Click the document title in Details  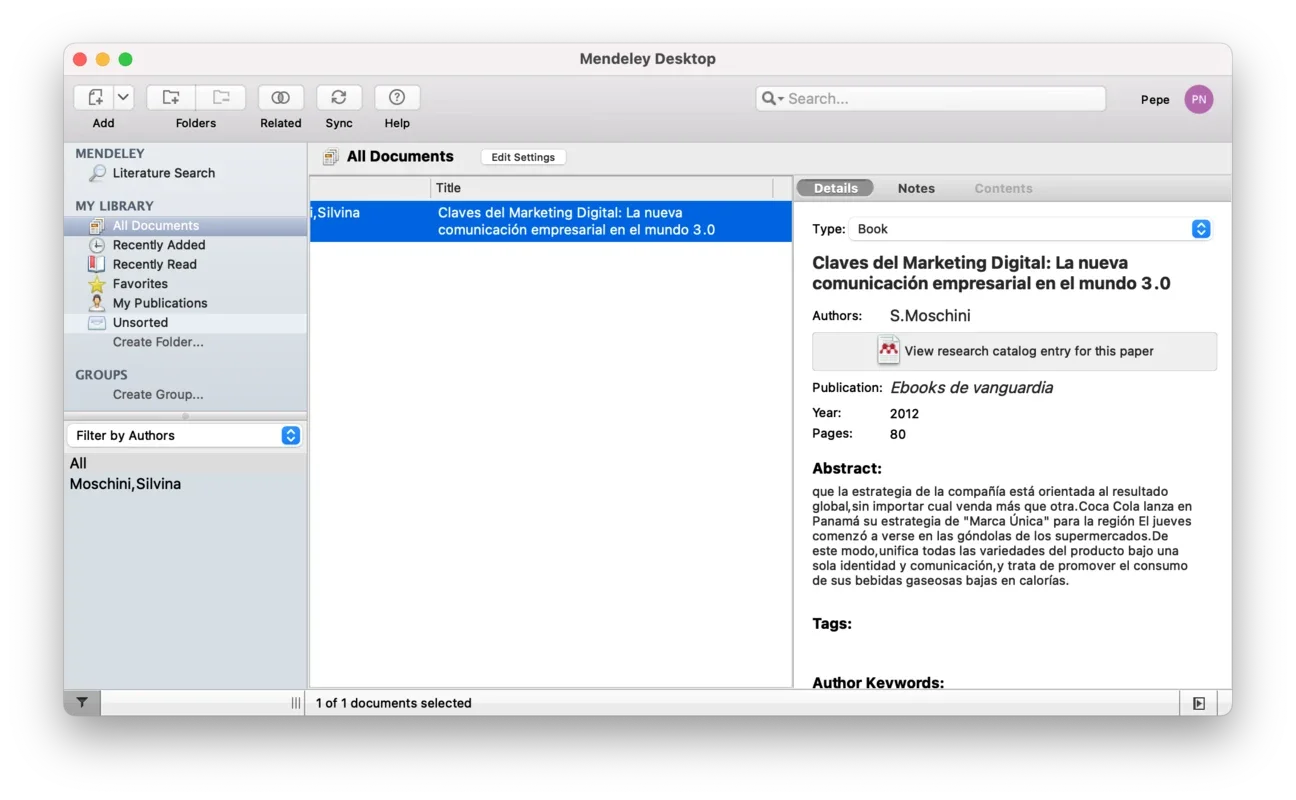click(x=991, y=273)
